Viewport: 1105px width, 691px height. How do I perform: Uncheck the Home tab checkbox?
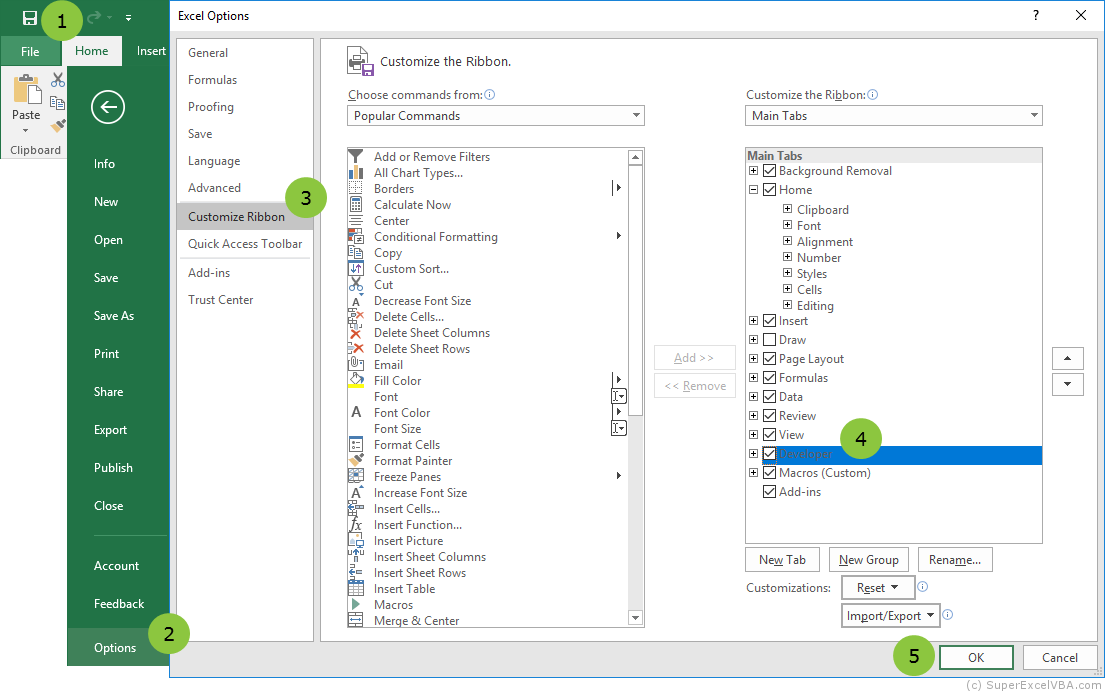[770, 189]
